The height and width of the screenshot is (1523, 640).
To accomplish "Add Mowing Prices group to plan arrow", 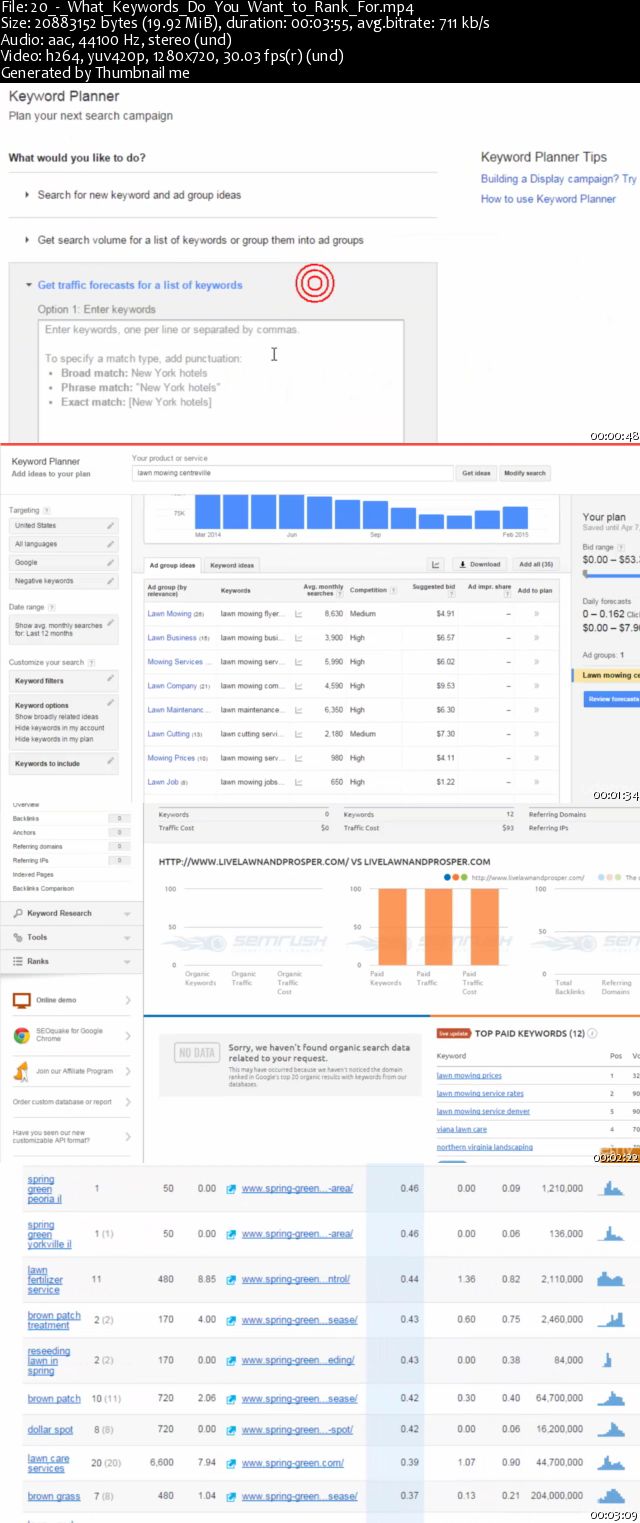I will (536, 758).
